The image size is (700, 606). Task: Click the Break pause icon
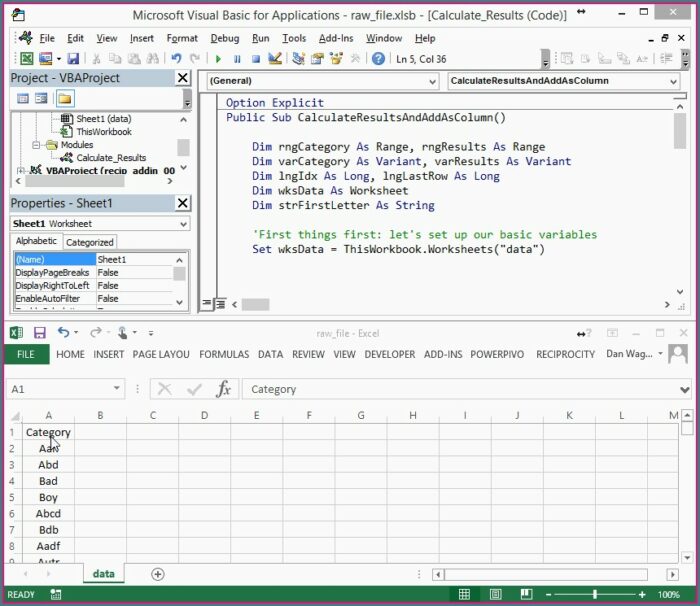237,59
